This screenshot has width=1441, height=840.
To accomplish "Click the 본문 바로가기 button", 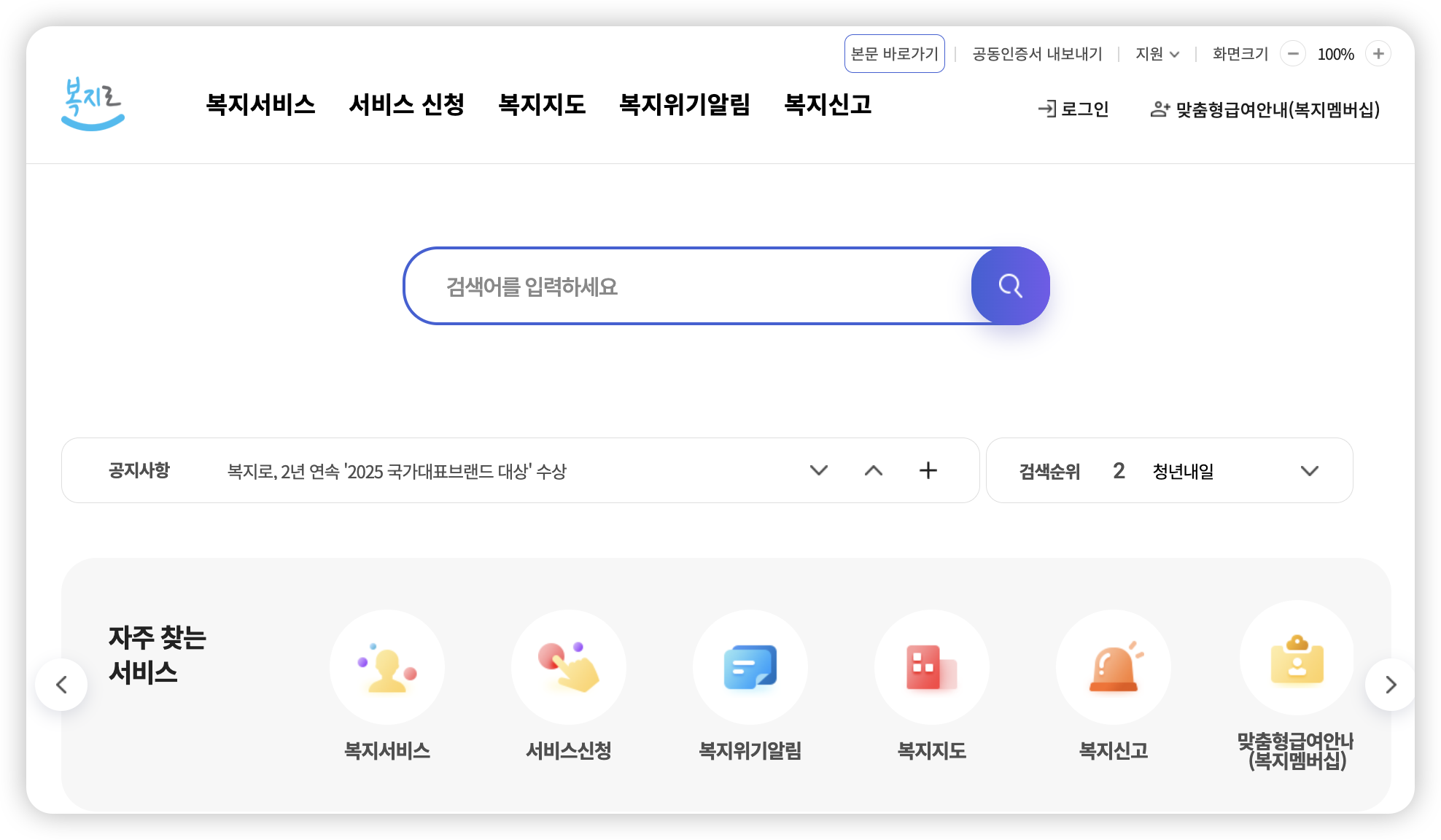I will [895, 53].
